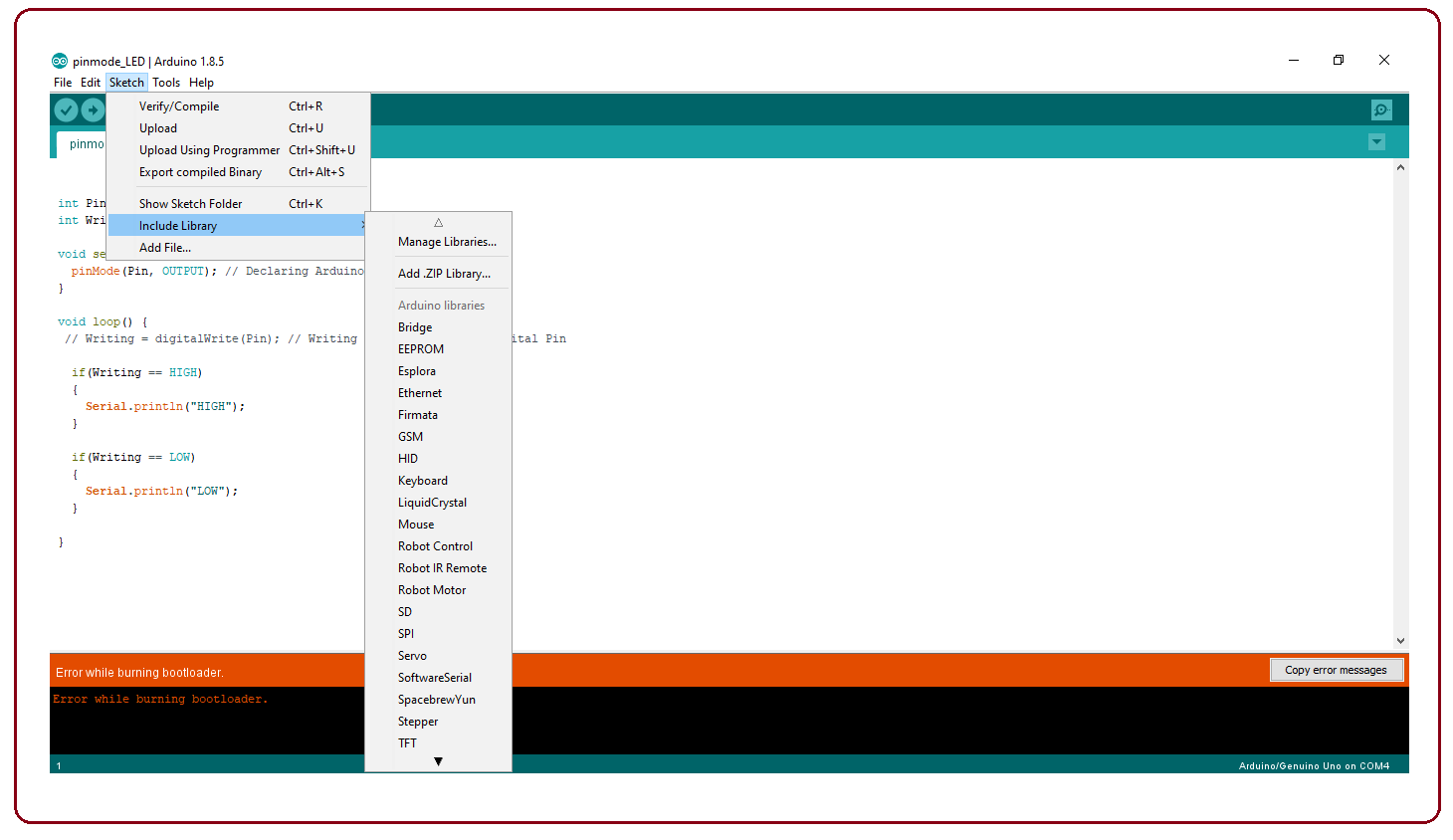
Task: Open the sketch tab options dropdown arrow
Action: pyautogui.click(x=1376, y=141)
